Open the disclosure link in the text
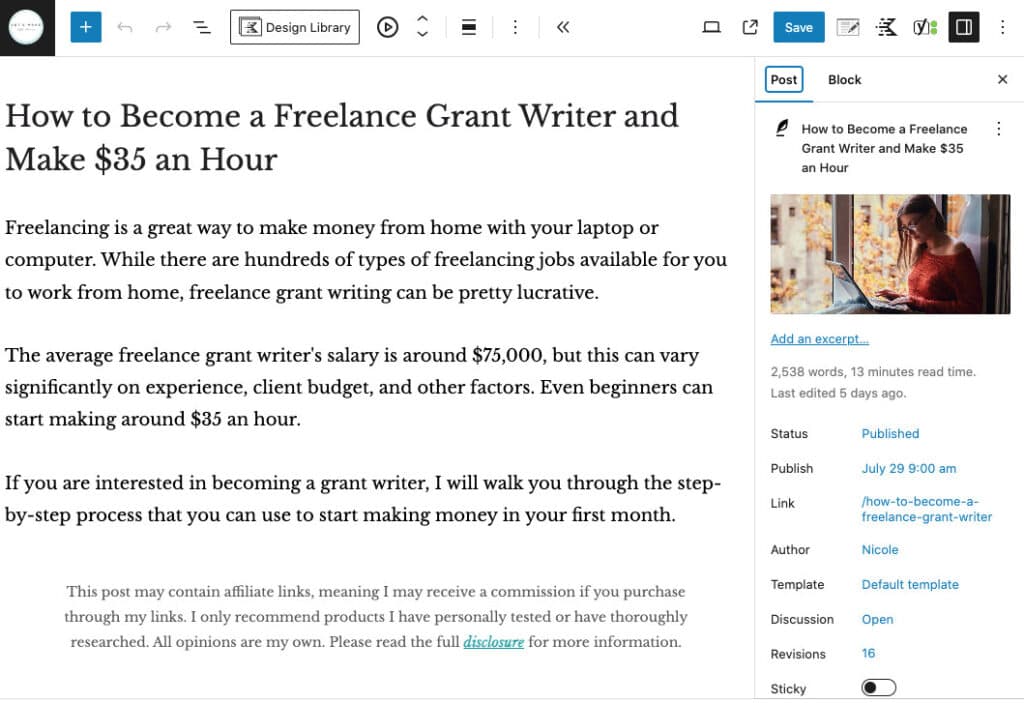Viewport: 1024px width, 703px height. click(x=493, y=641)
